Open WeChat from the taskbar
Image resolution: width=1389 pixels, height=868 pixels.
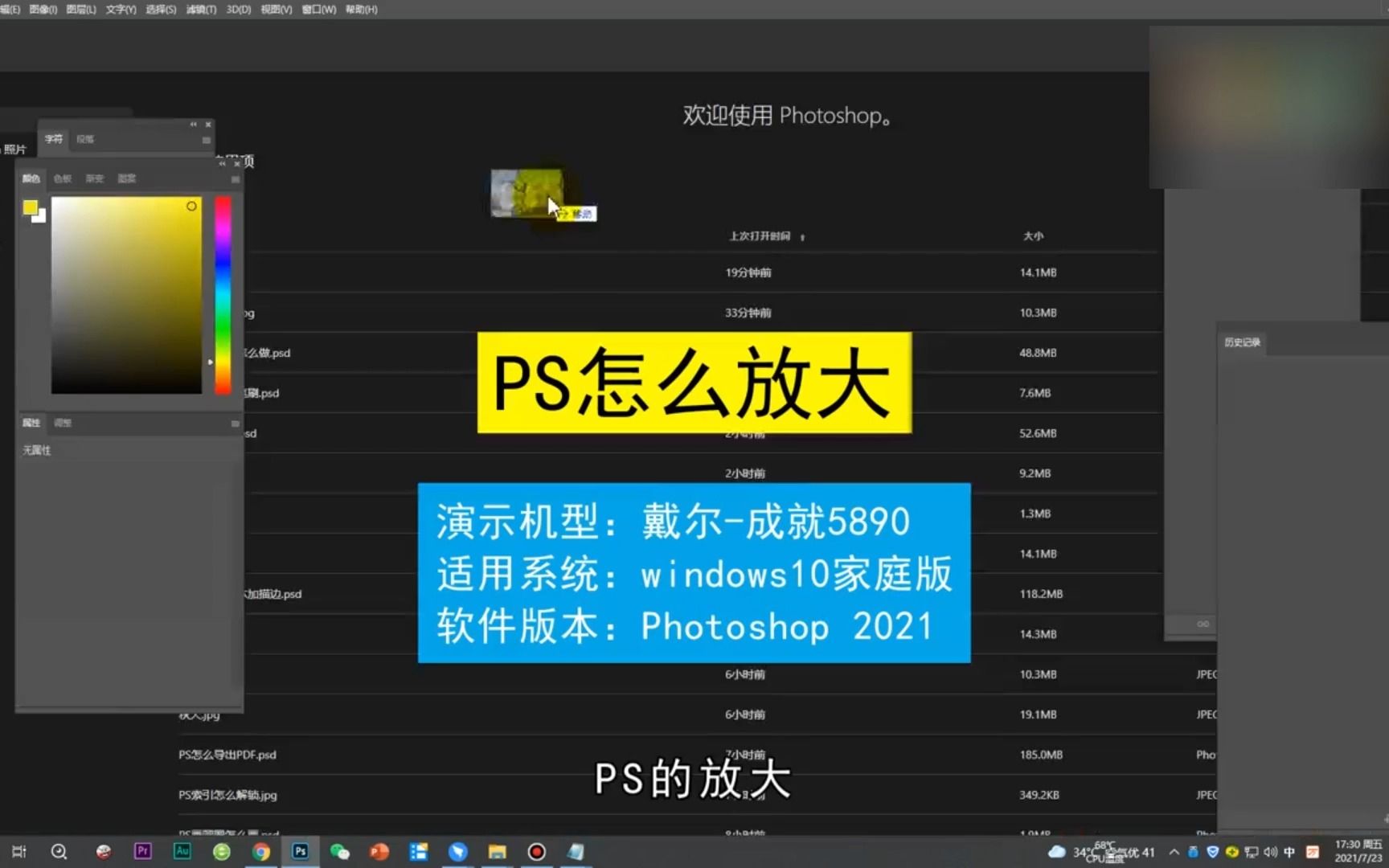[340, 852]
